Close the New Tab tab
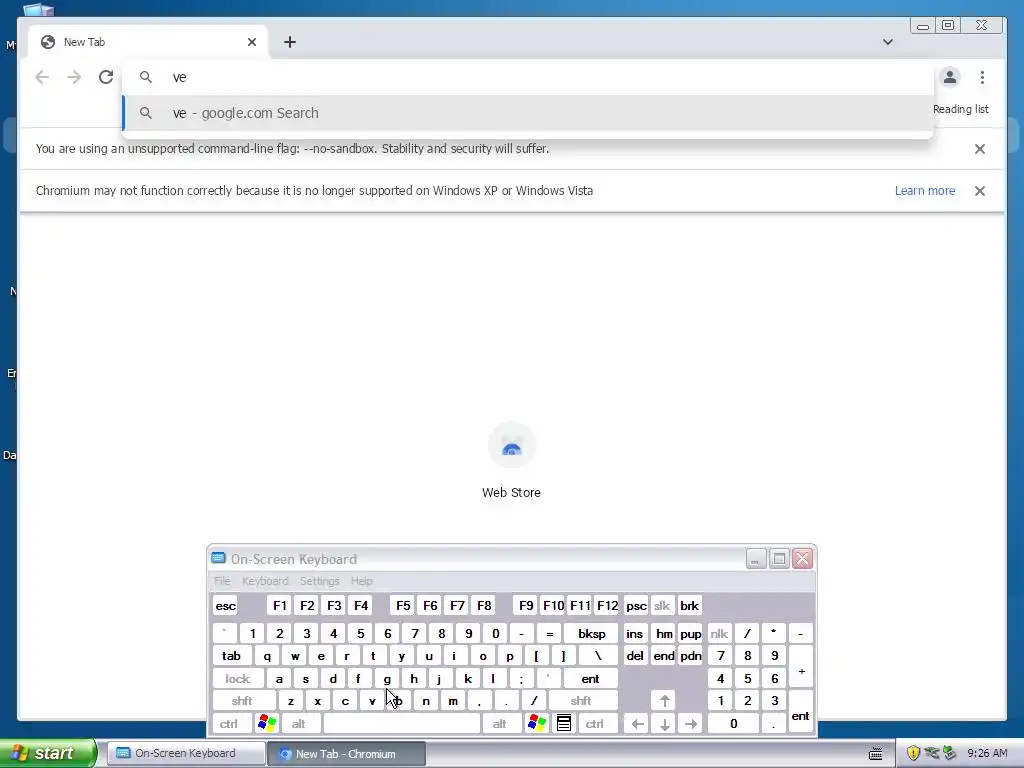Screen dimensions: 1024x768 coord(252,42)
